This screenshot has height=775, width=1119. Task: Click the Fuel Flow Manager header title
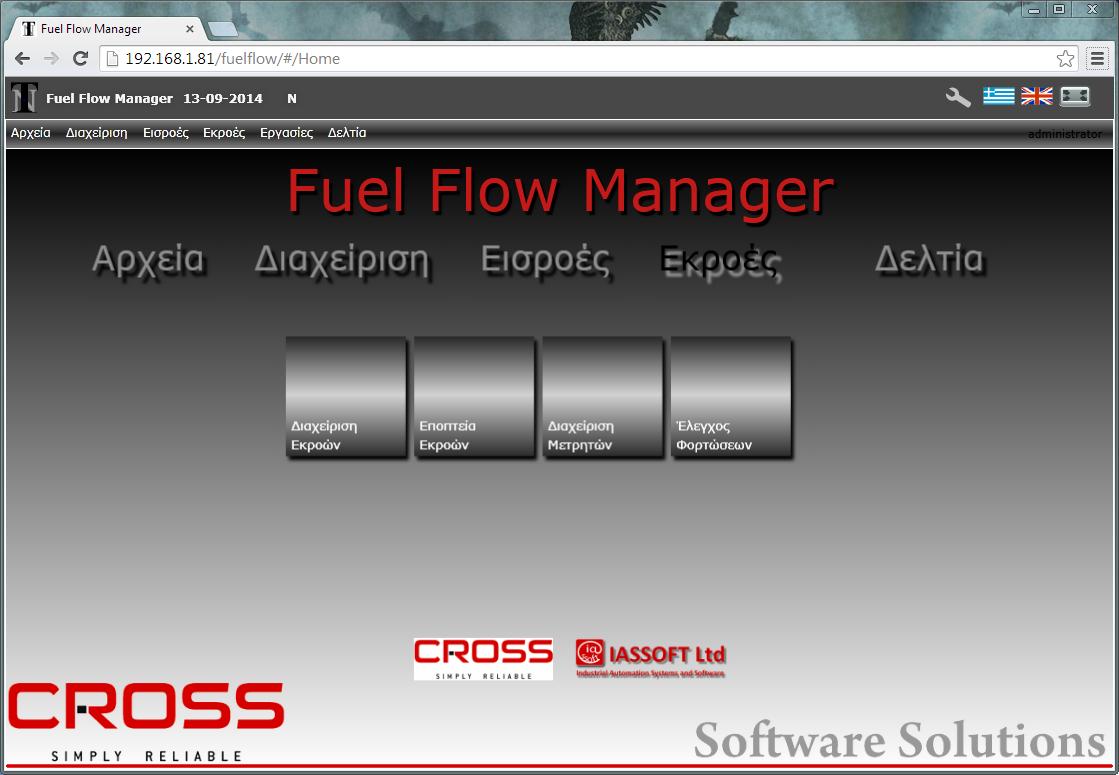[x=109, y=98]
